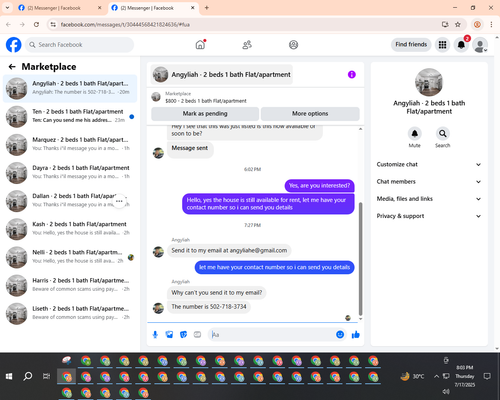Expand Media, files and links section

click(429, 199)
